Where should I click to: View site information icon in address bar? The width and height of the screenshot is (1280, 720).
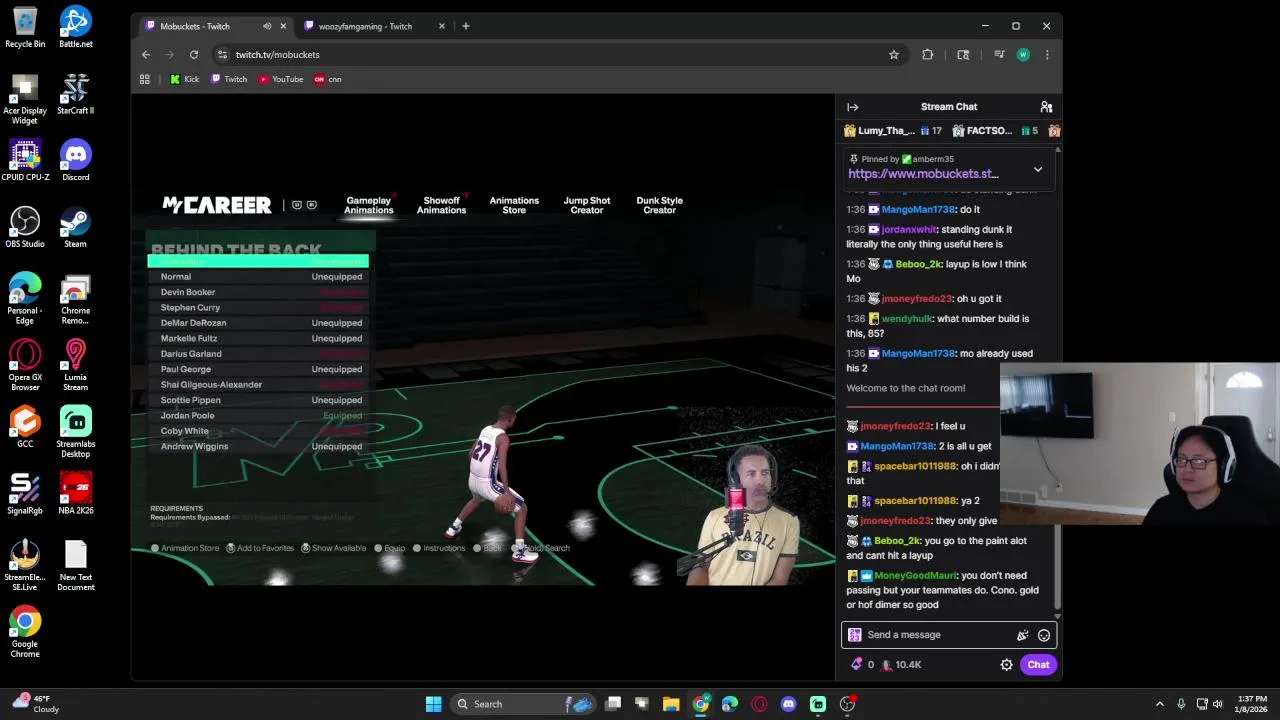pyautogui.click(x=223, y=55)
